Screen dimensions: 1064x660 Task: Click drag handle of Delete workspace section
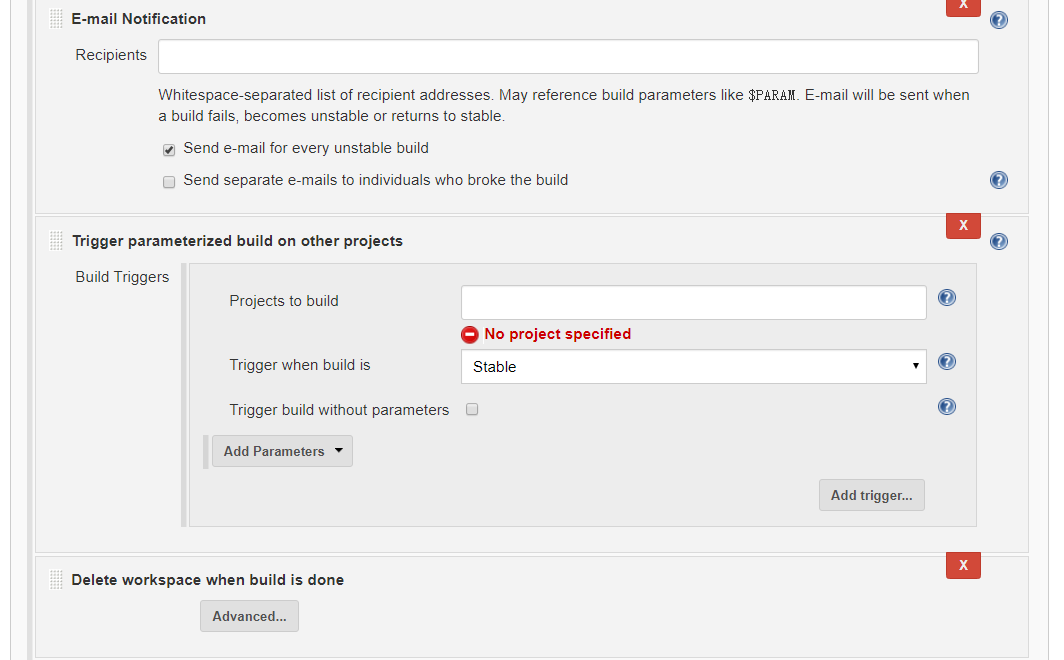(56, 579)
